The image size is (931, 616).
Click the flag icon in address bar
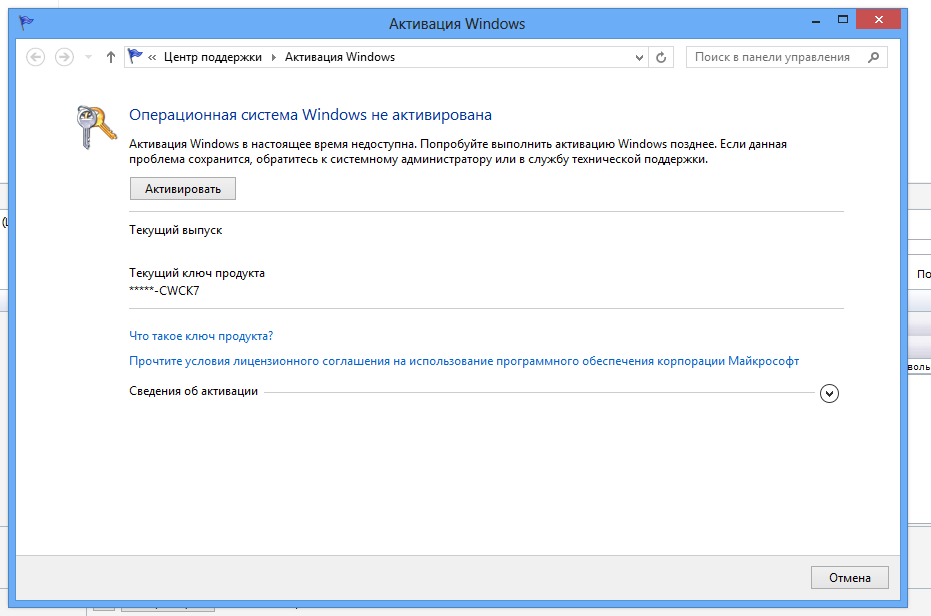[x=136, y=58]
